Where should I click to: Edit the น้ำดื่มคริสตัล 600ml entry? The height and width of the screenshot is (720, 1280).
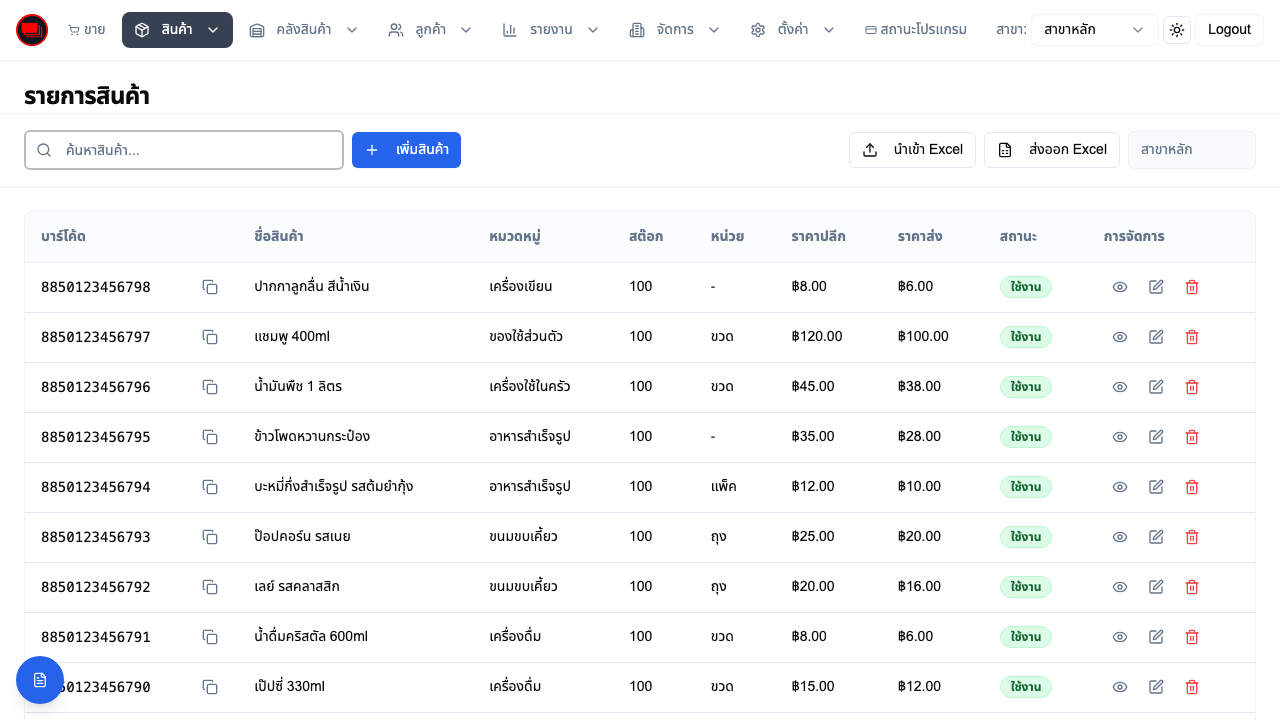pyautogui.click(x=1156, y=637)
